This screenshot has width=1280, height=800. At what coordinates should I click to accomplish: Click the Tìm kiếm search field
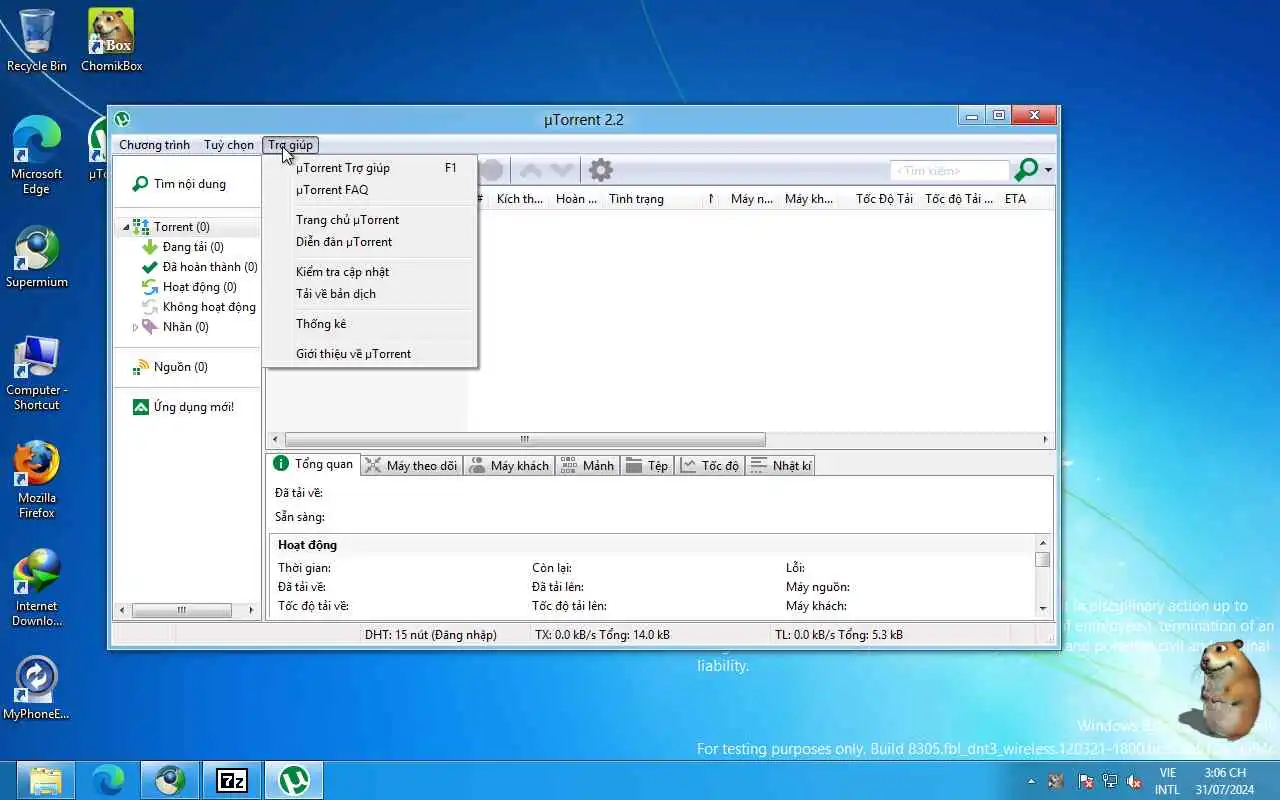click(950, 171)
